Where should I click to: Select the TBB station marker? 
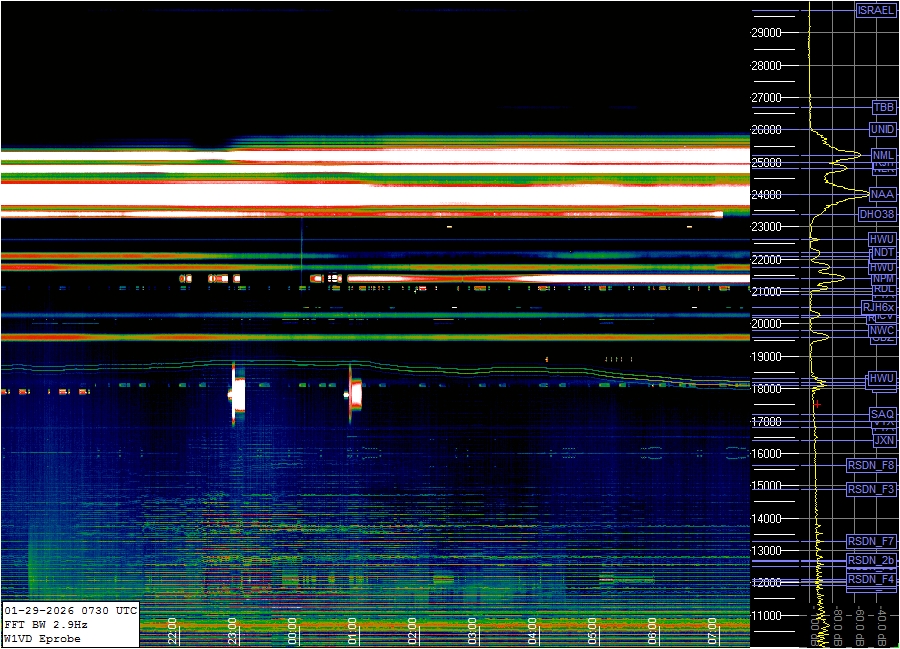click(x=883, y=107)
